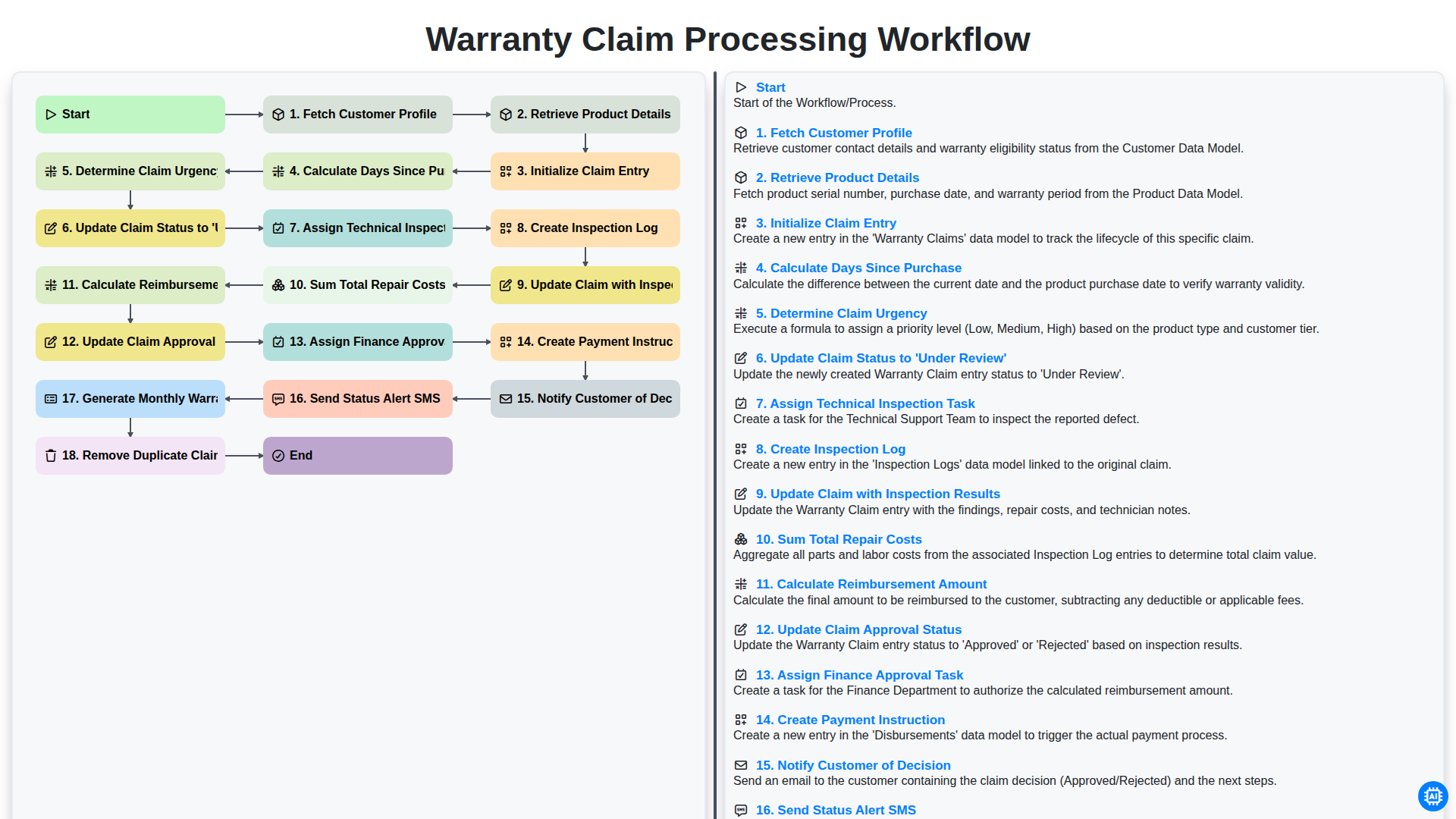Click the cube icon on Fetch Customer Profile node

tap(278, 115)
